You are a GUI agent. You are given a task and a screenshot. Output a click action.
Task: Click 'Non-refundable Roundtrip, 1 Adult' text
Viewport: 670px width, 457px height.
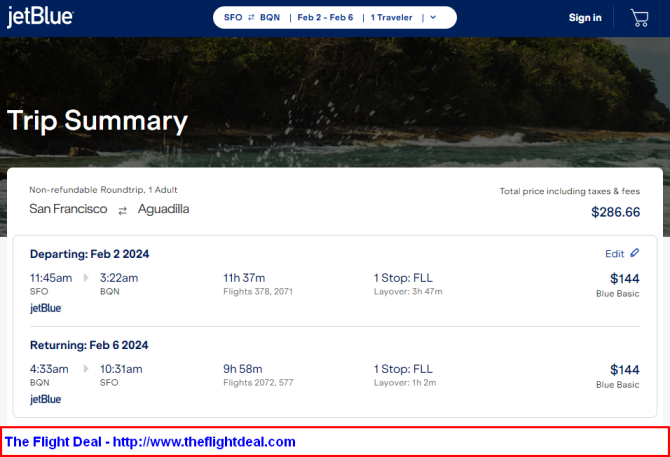[103, 190]
